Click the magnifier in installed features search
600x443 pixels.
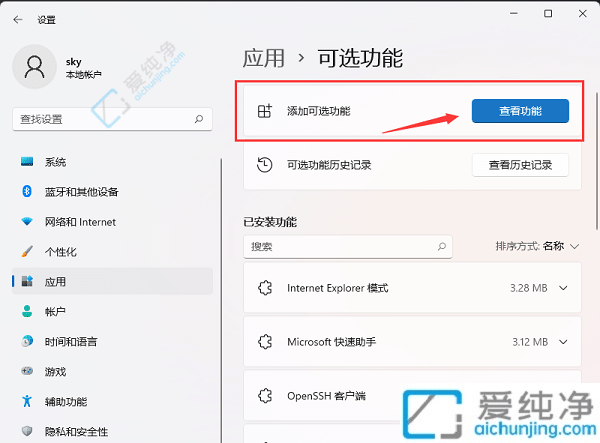tap(442, 246)
